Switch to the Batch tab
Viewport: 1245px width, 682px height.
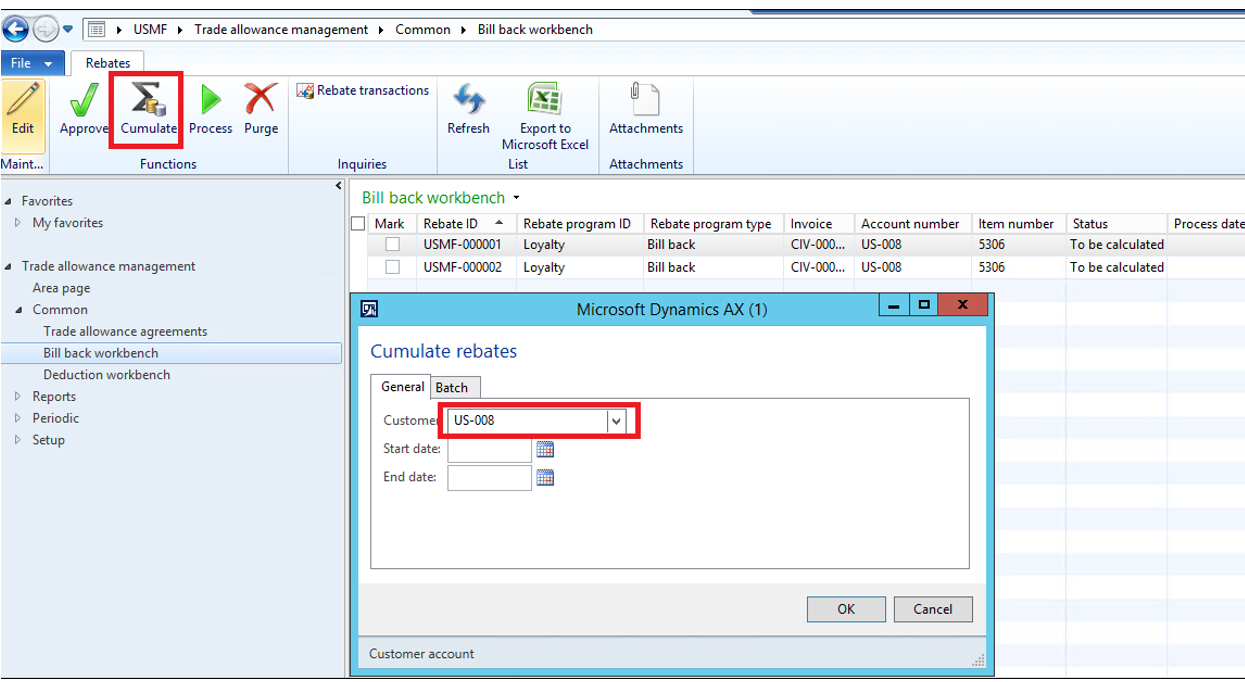point(452,388)
